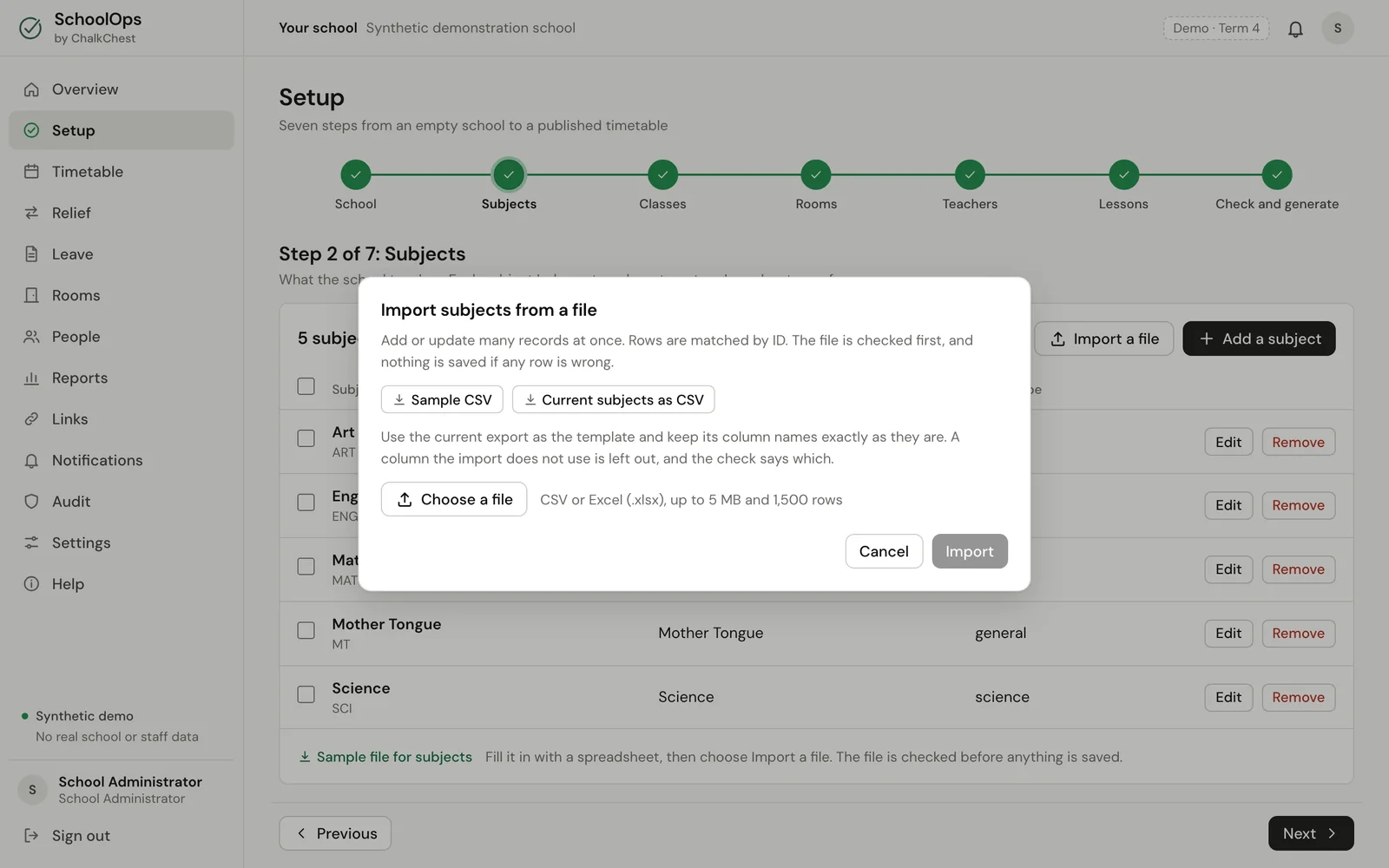This screenshot has width=1389, height=868.
Task: Click the Rooms sidebar icon
Action: 31,295
